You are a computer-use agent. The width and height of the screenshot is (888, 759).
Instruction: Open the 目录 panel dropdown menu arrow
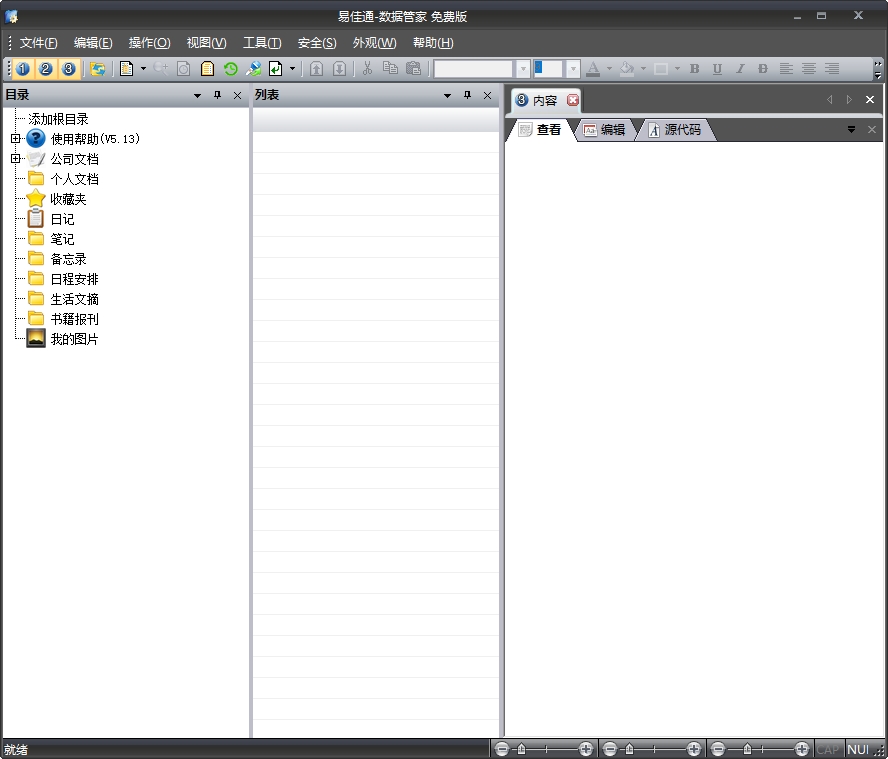click(x=197, y=96)
